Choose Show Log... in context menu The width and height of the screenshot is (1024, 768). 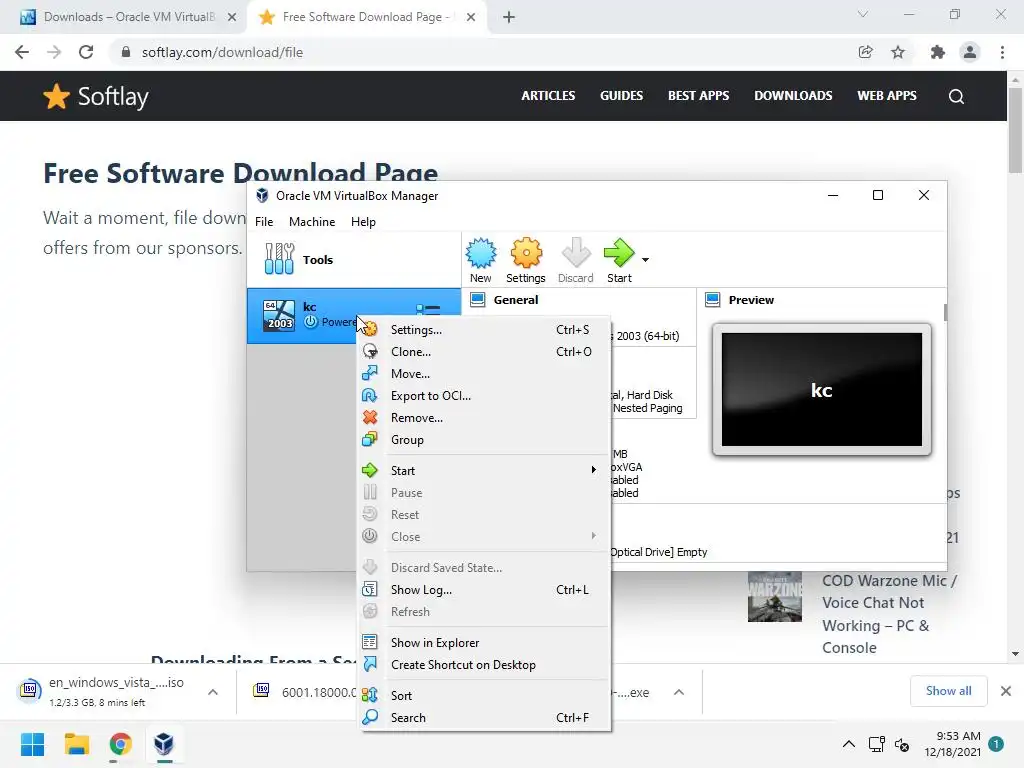(x=485, y=590)
